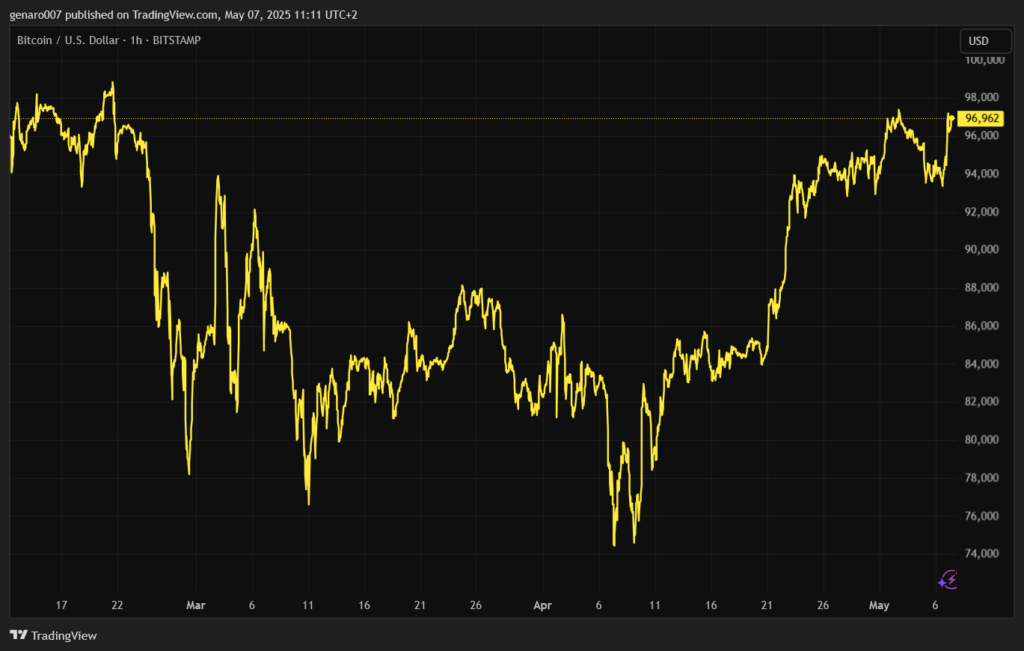Viewport: 1024px width, 651px height.
Task: Click the 17 date label on time axis
Action: pos(62,605)
